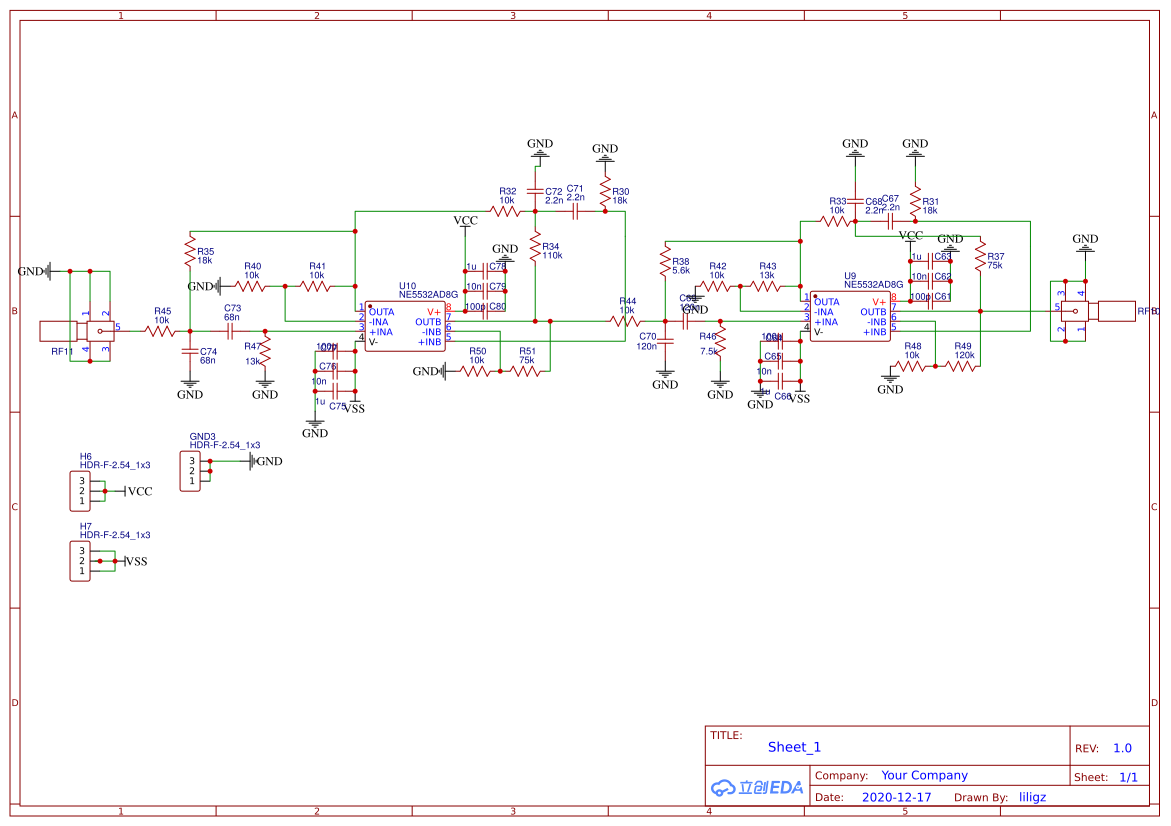Select the R49 120k resistor symbol

(x=960, y=366)
